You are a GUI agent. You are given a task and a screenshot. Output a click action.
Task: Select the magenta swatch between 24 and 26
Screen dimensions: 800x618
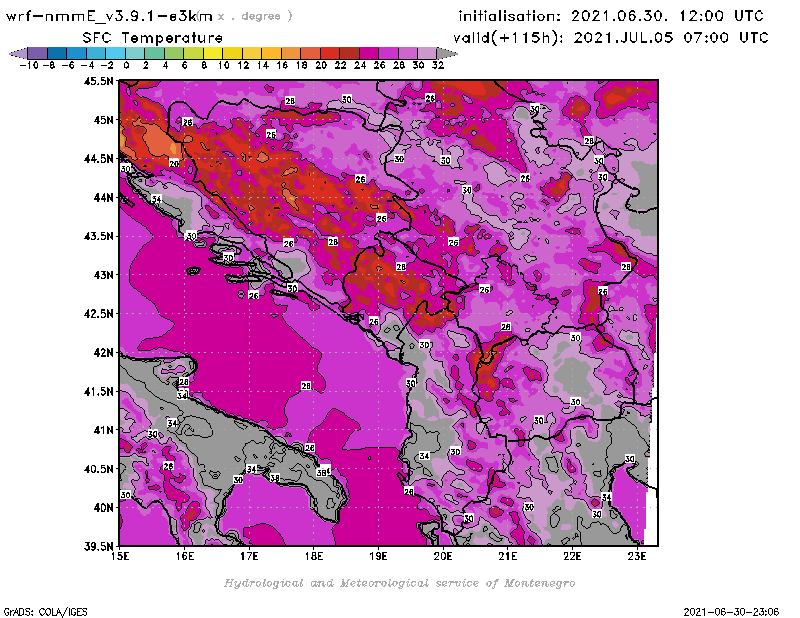pos(369,53)
